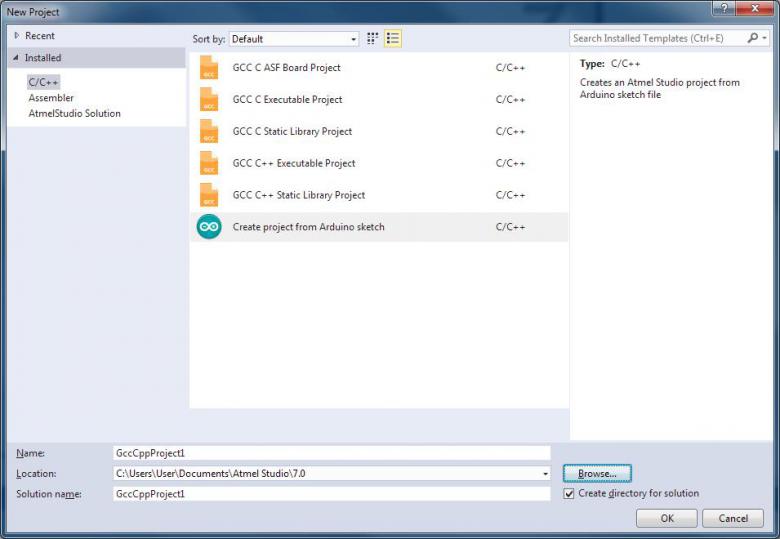Viewport: 780px width, 539px height.
Task: Switch to small icons grid view
Action: pos(373,38)
